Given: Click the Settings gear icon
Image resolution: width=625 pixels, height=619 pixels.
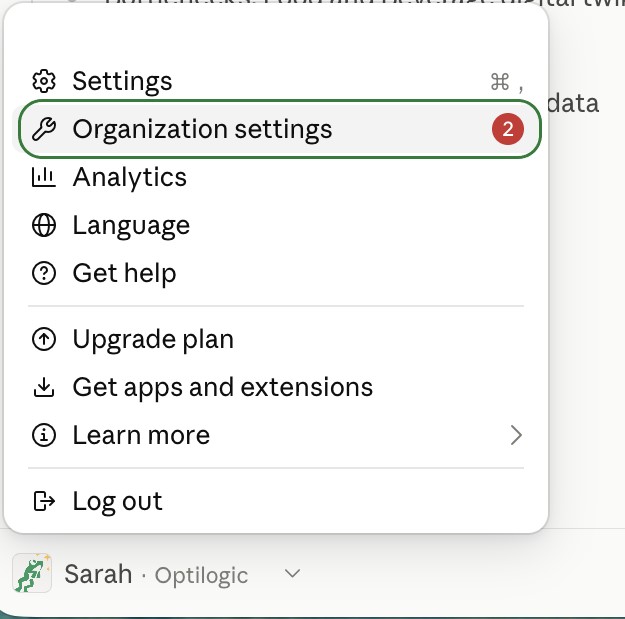Looking at the screenshot, I should [44, 81].
